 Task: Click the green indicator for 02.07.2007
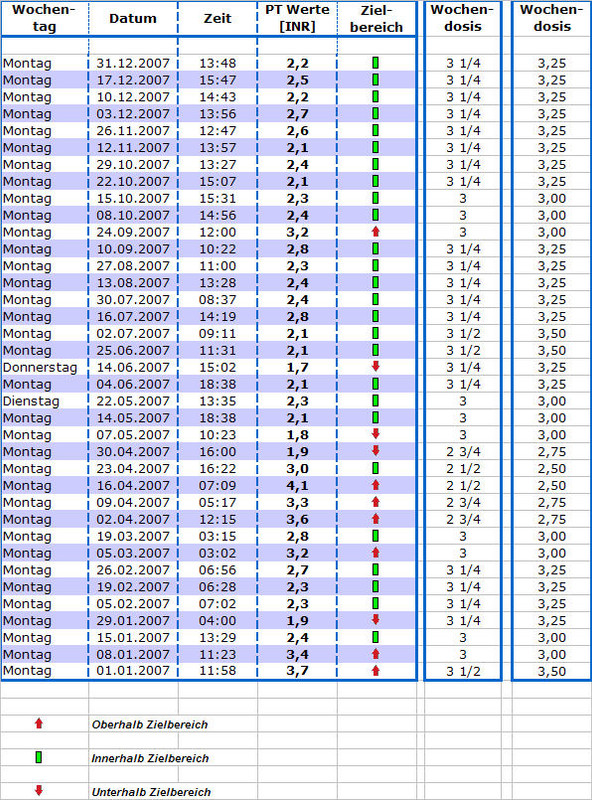tap(376, 333)
